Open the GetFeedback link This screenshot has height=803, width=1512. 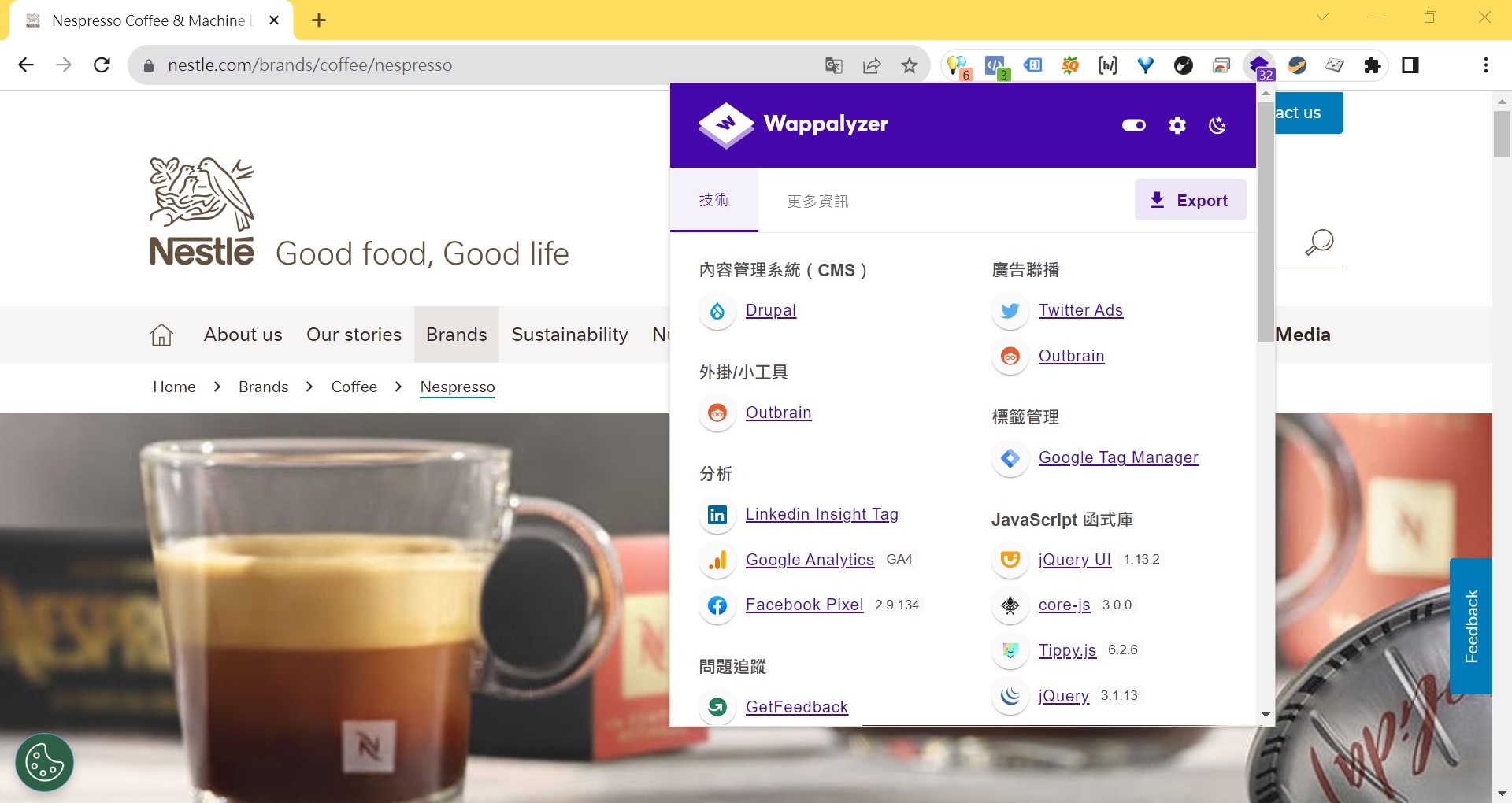[797, 707]
